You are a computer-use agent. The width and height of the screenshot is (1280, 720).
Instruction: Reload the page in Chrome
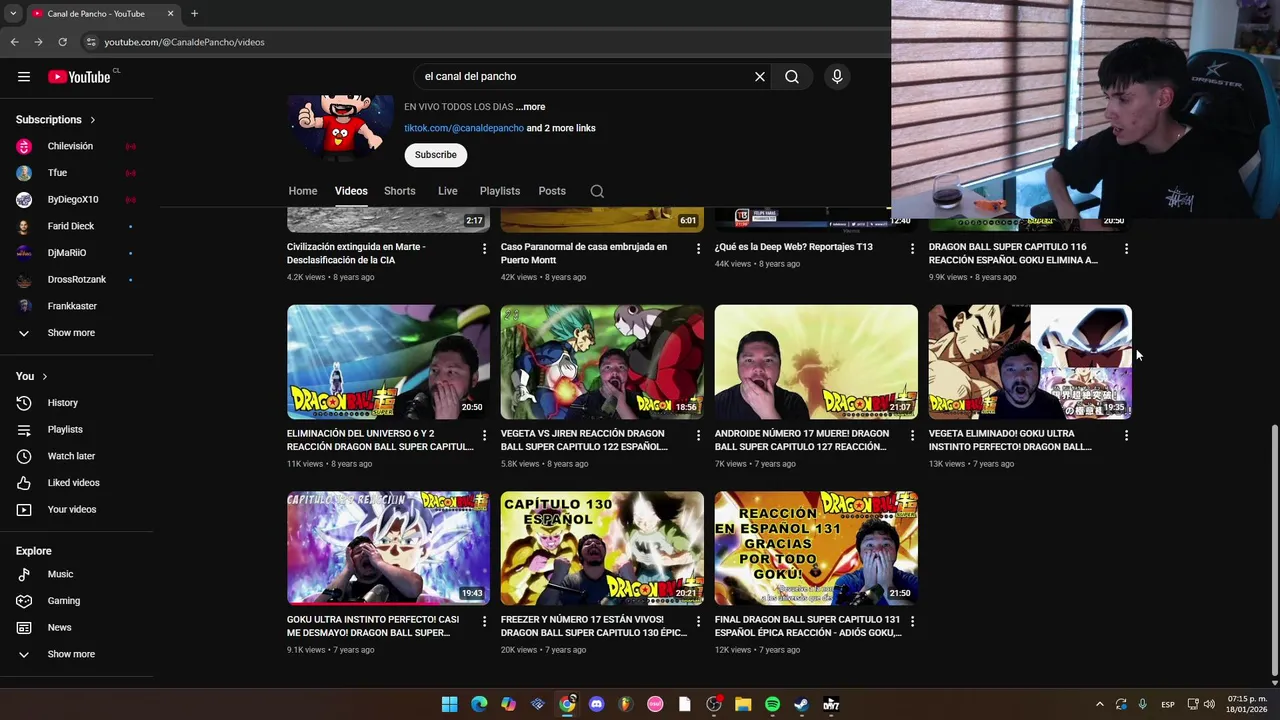click(x=62, y=42)
